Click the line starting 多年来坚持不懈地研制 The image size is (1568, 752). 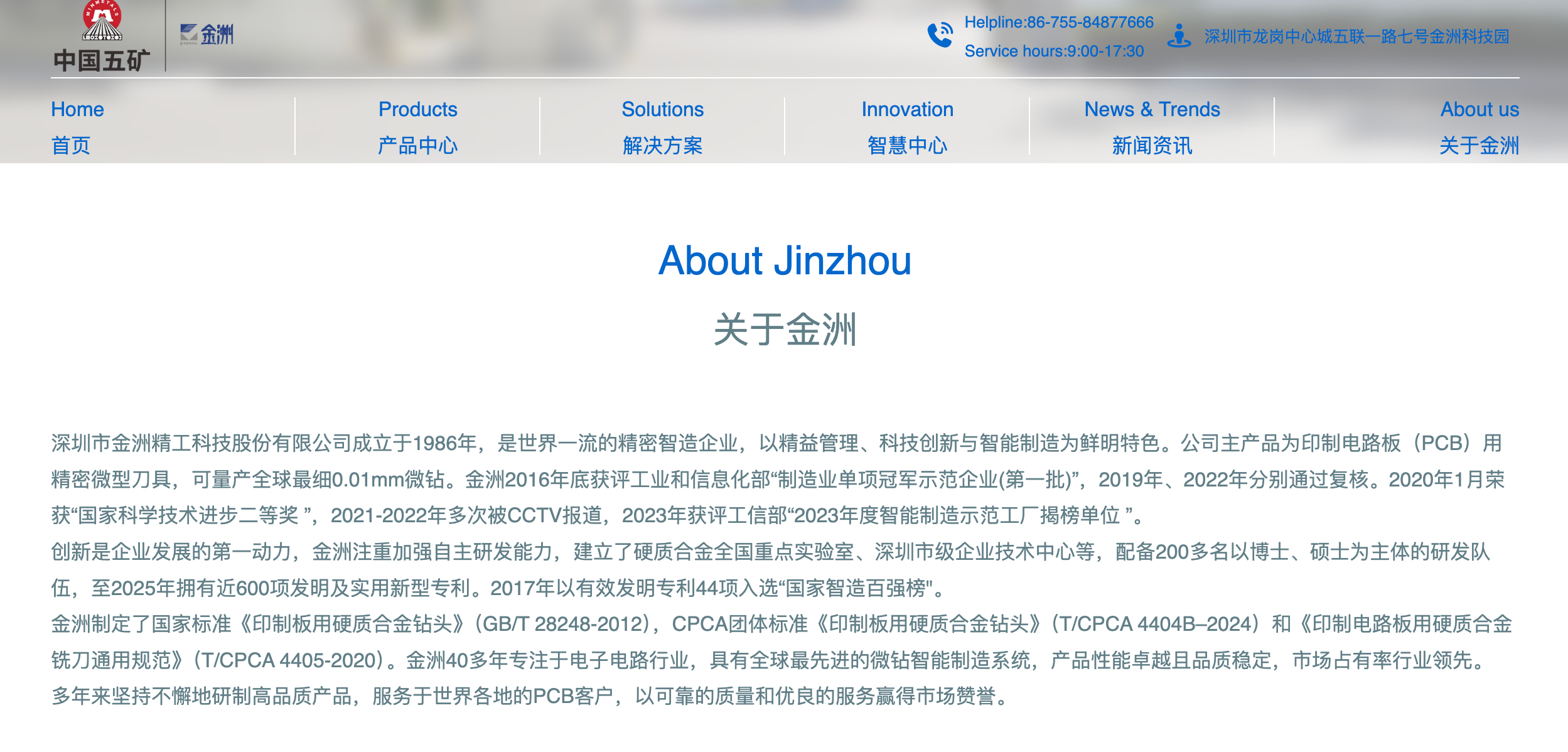pyautogui.click(x=530, y=696)
